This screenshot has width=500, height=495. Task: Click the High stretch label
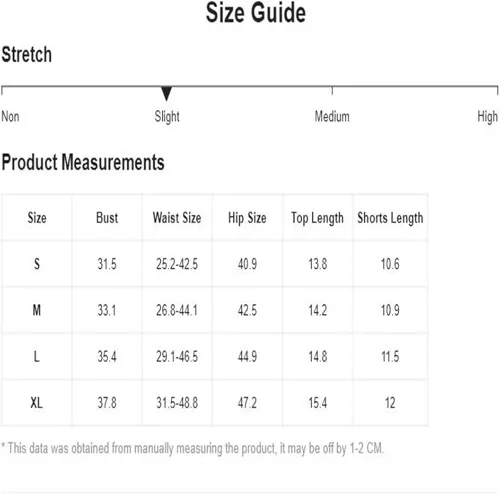tap(488, 117)
